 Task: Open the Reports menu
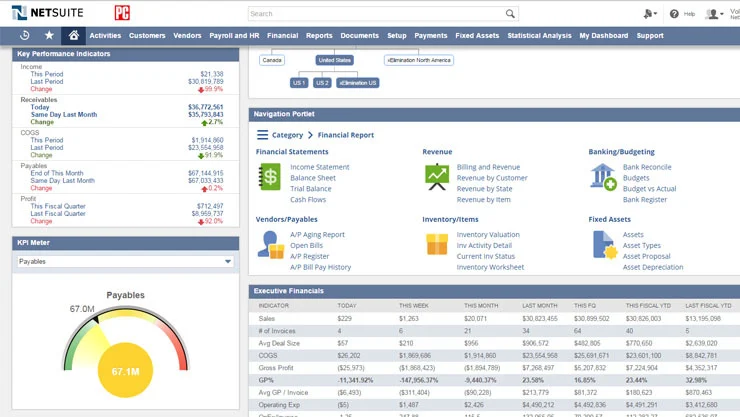tap(319, 36)
